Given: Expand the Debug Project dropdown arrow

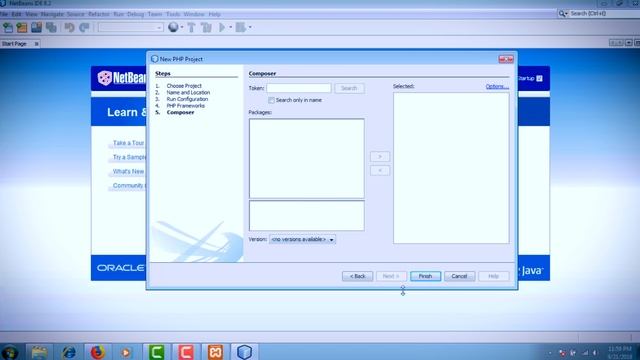Looking at the screenshot, I should [250, 27].
